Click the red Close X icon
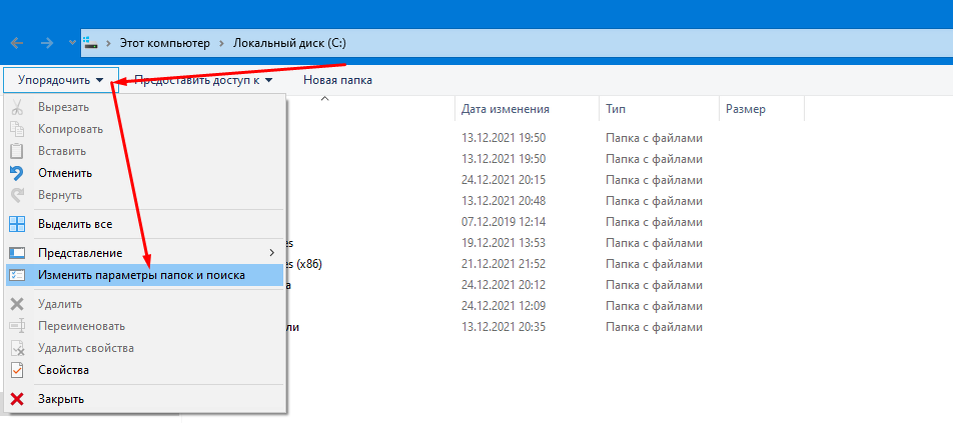 (17, 399)
